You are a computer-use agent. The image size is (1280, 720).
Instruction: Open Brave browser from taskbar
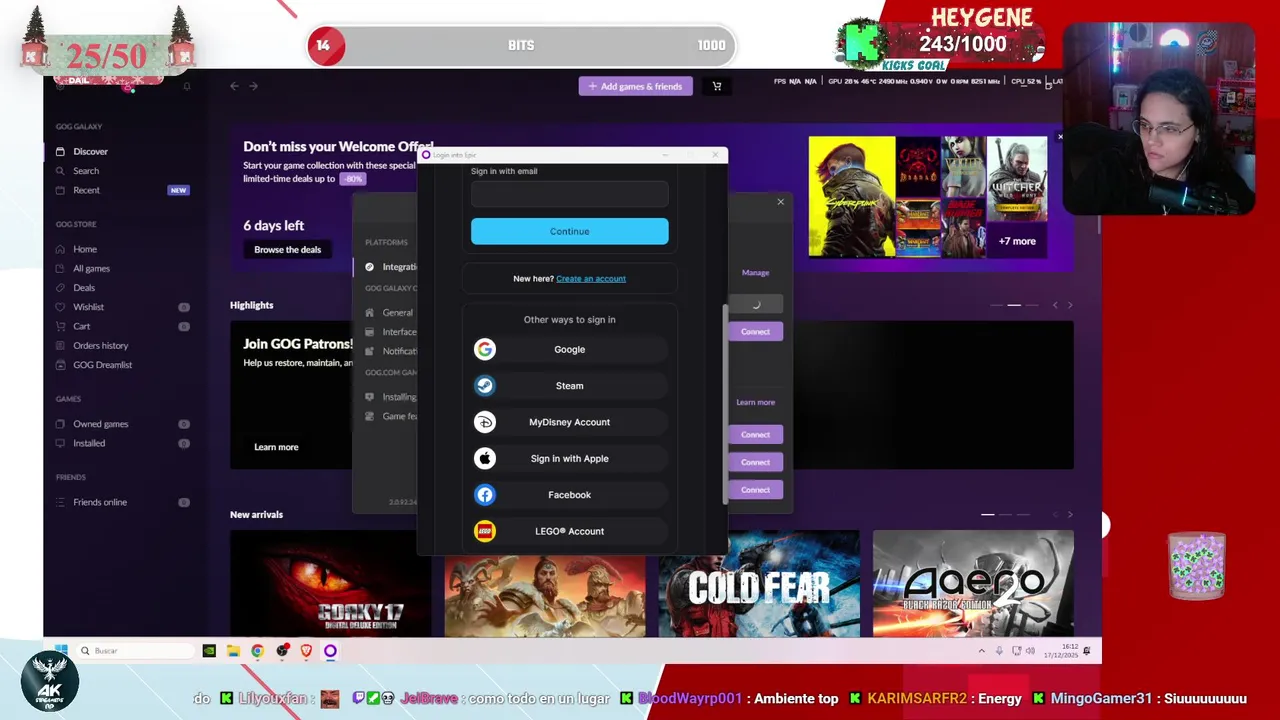[306, 651]
